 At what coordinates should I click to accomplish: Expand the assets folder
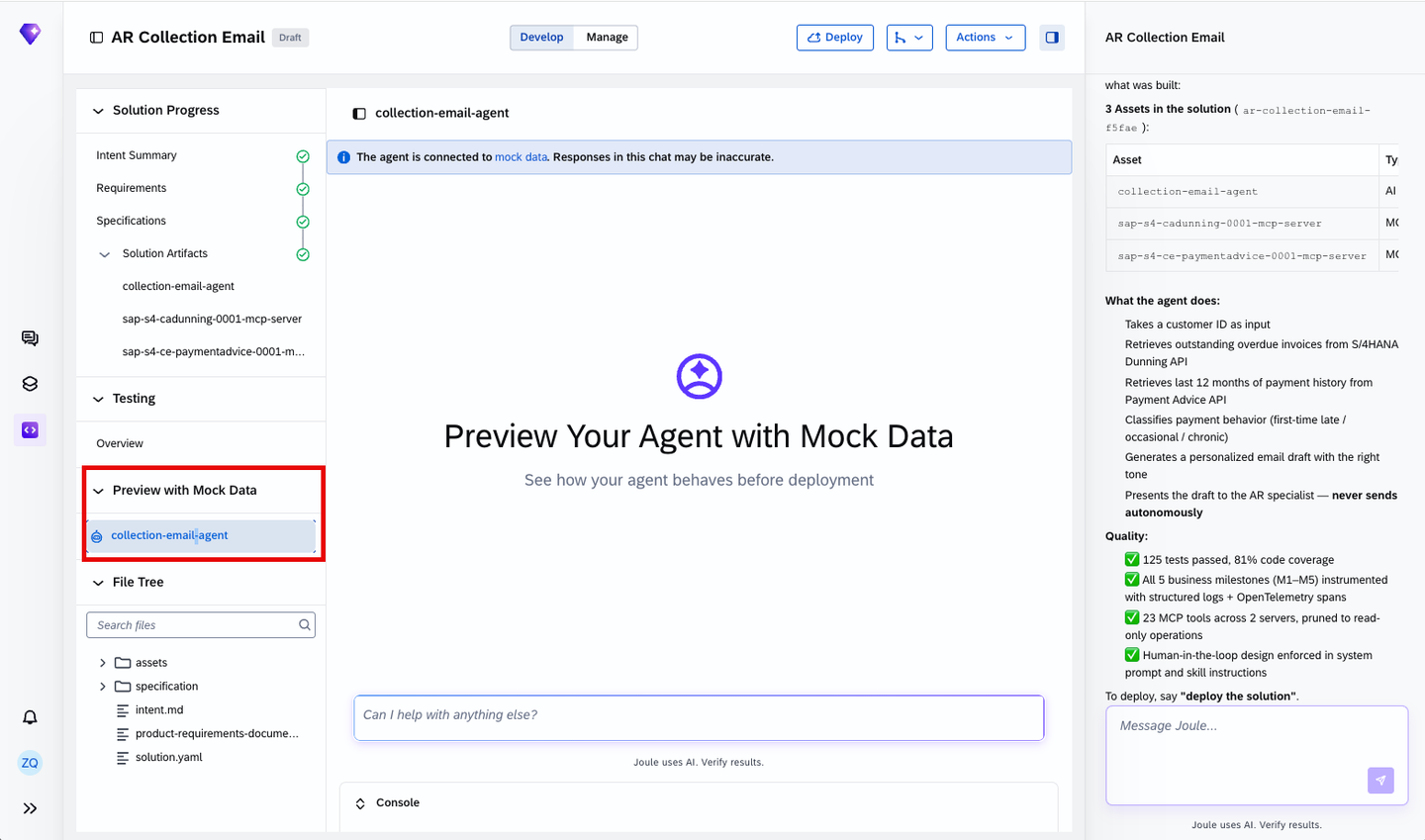point(103,663)
